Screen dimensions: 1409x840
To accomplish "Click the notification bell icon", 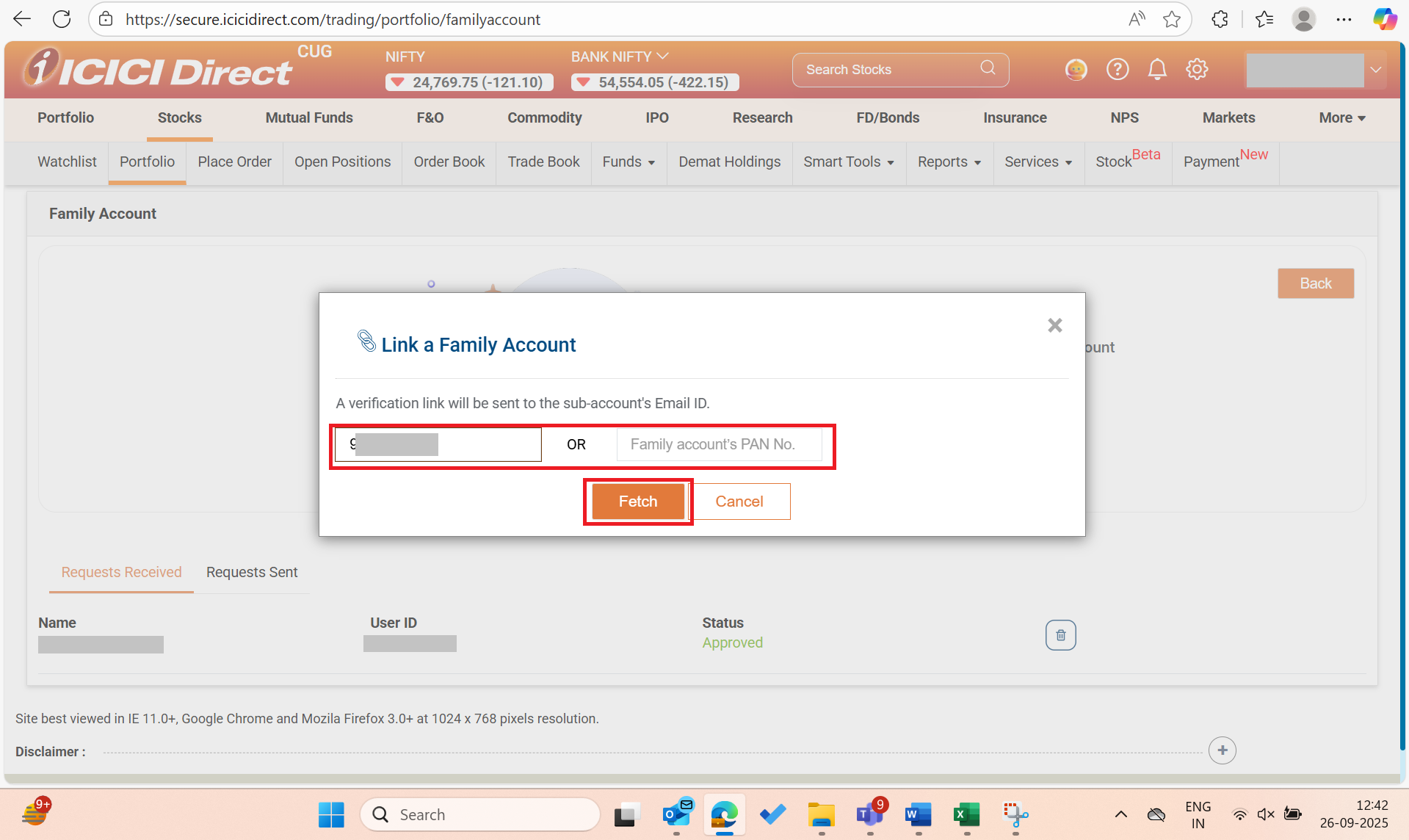I will tap(1157, 70).
